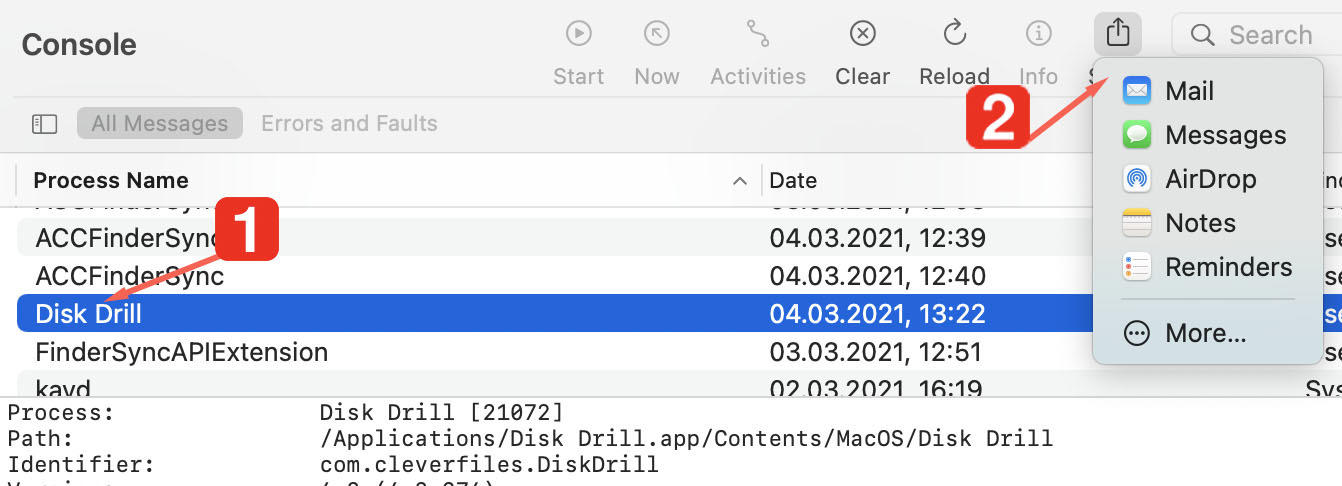
Task: Select the All Messages filter
Action: coord(160,124)
